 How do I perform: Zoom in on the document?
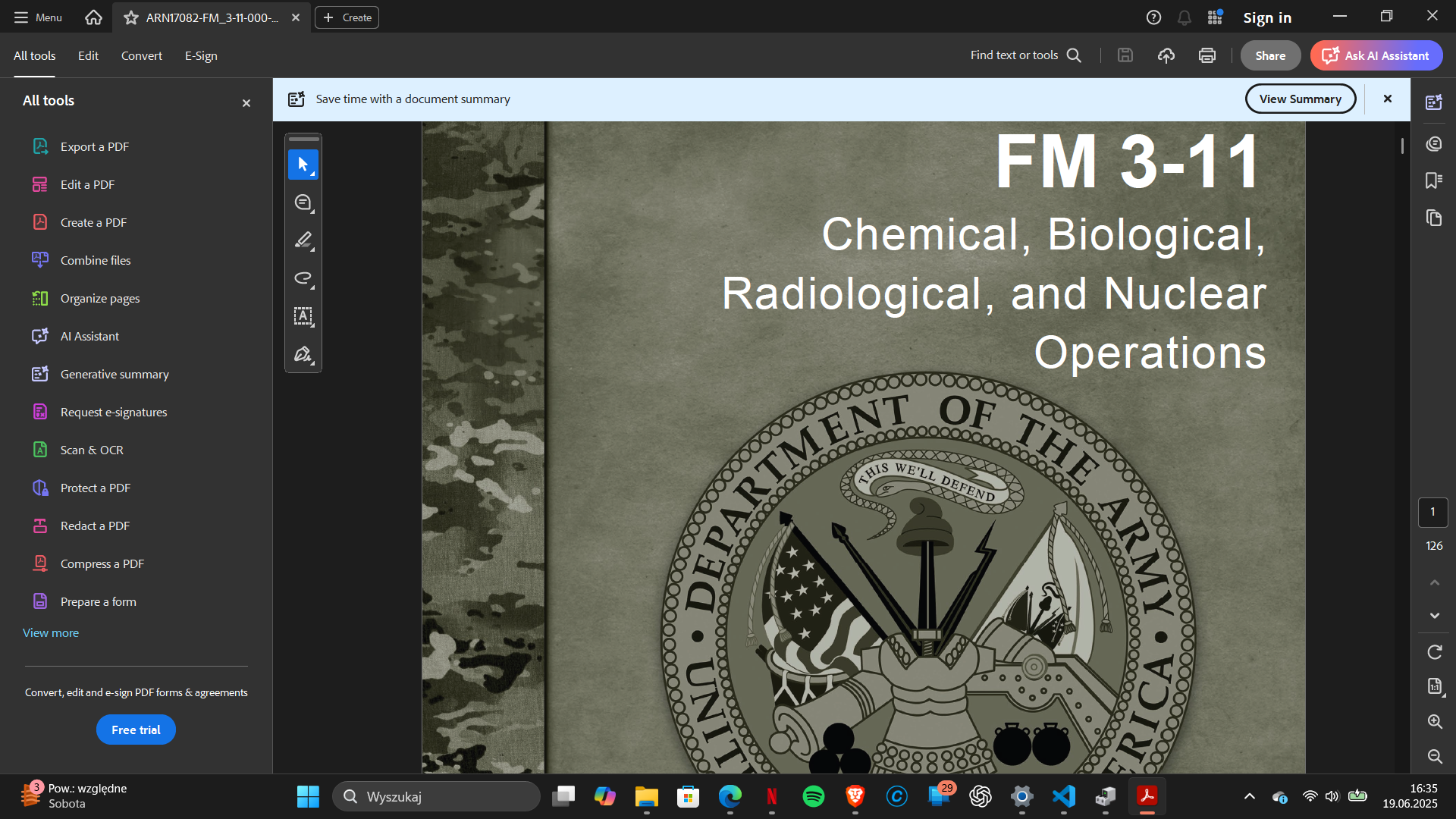[x=1434, y=721]
